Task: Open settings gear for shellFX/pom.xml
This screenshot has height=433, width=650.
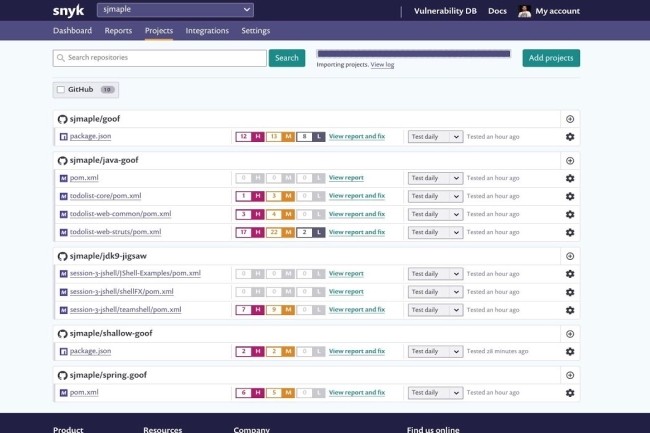Action: coord(570,292)
